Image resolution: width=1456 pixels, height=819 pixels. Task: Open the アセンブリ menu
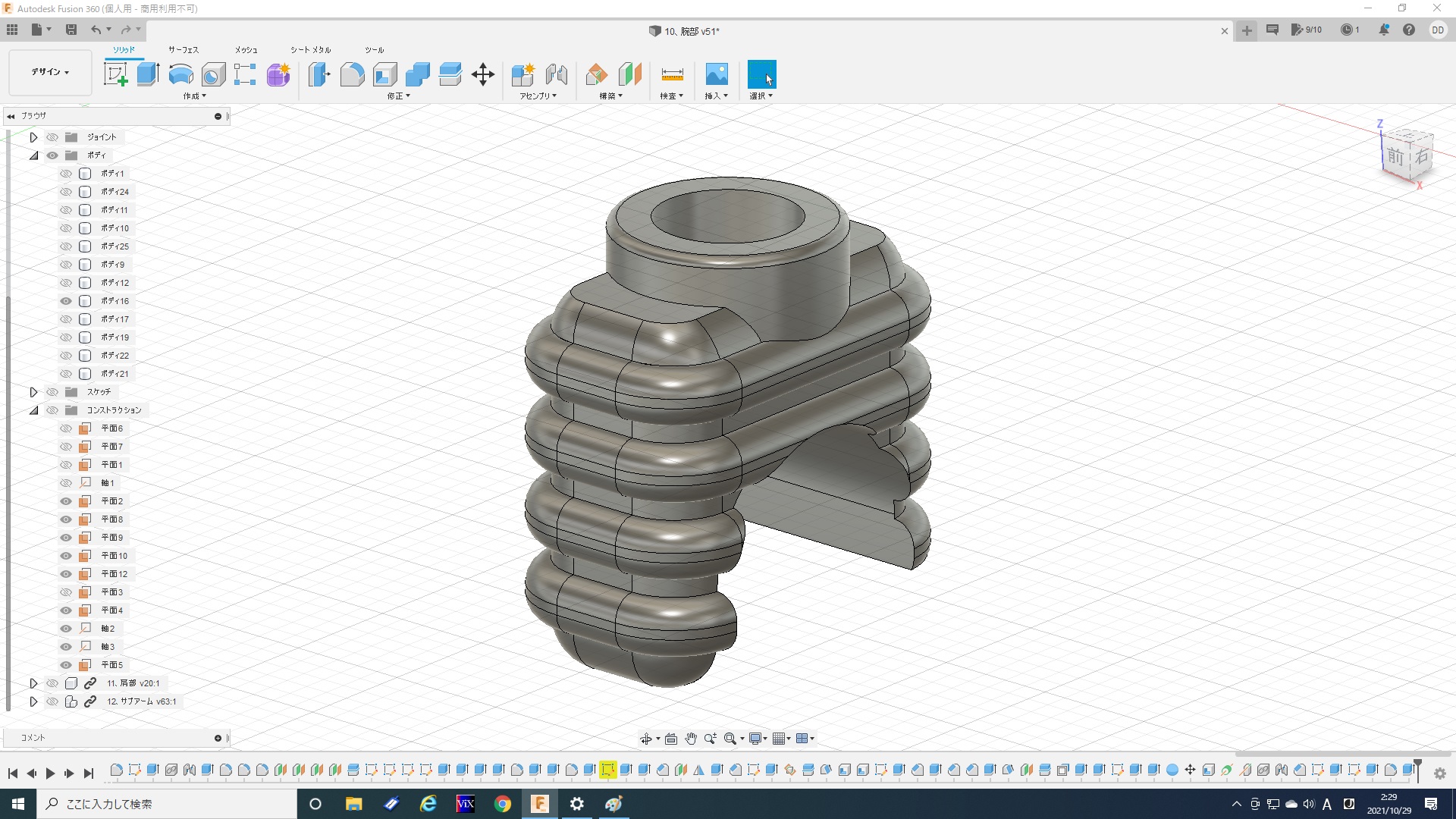click(x=538, y=96)
